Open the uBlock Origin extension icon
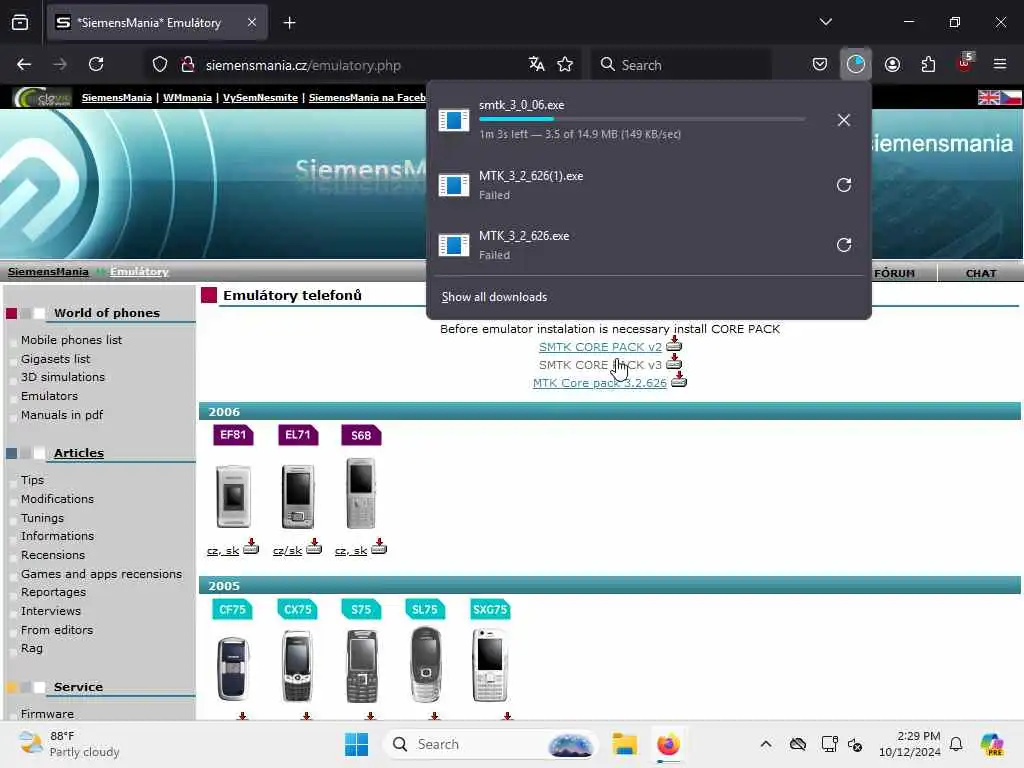 click(x=965, y=63)
